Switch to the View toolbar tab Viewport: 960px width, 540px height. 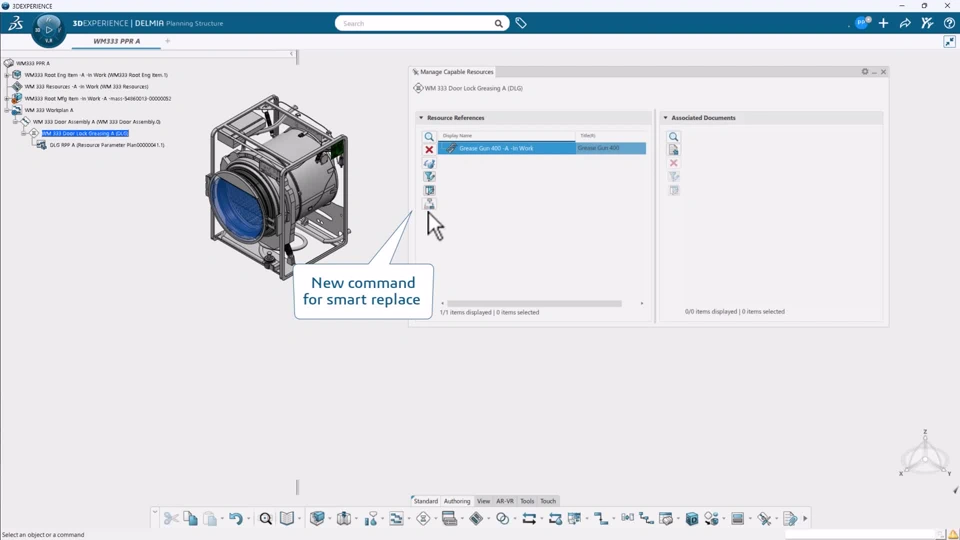tap(483, 501)
